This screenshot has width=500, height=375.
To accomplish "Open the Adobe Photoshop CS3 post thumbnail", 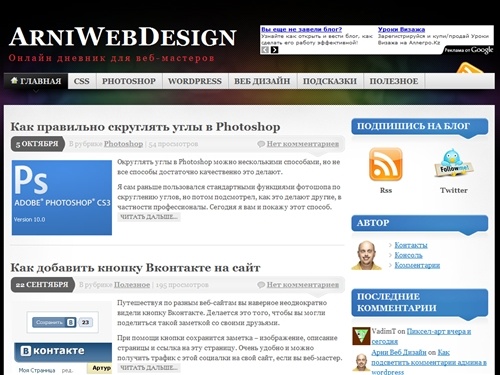I will (62, 198).
